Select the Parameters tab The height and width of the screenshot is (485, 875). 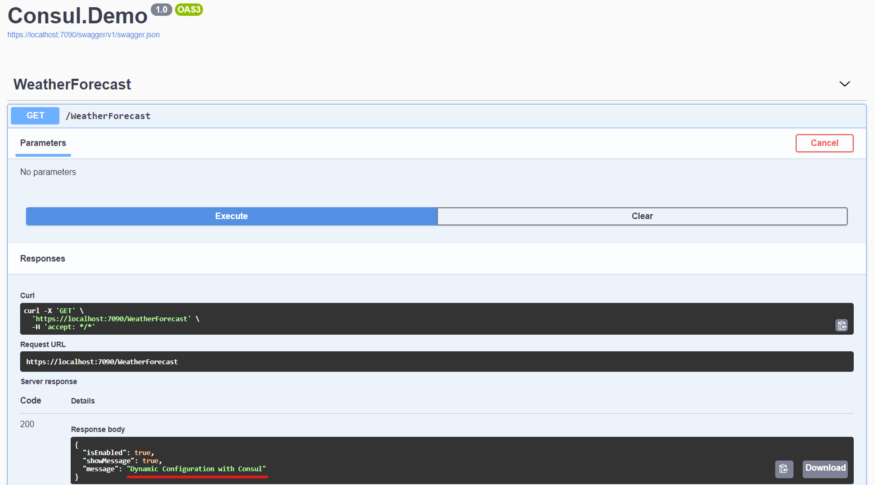pyautogui.click(x=43, y=143)
